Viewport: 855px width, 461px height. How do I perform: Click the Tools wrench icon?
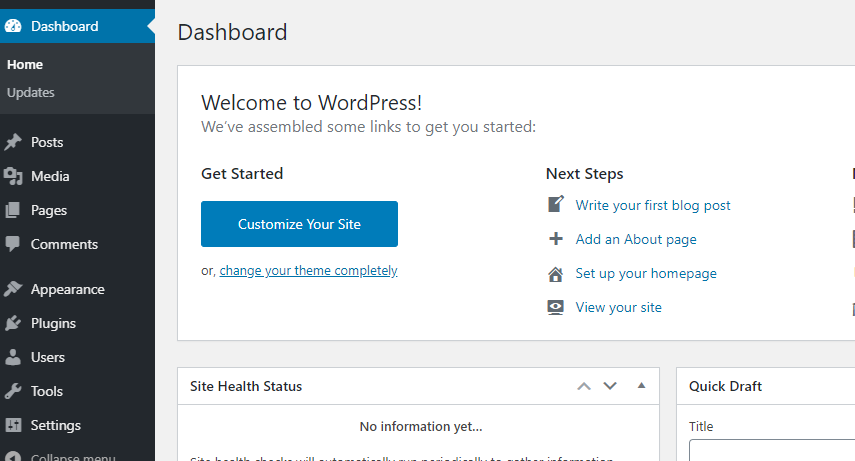pos(13,391)
